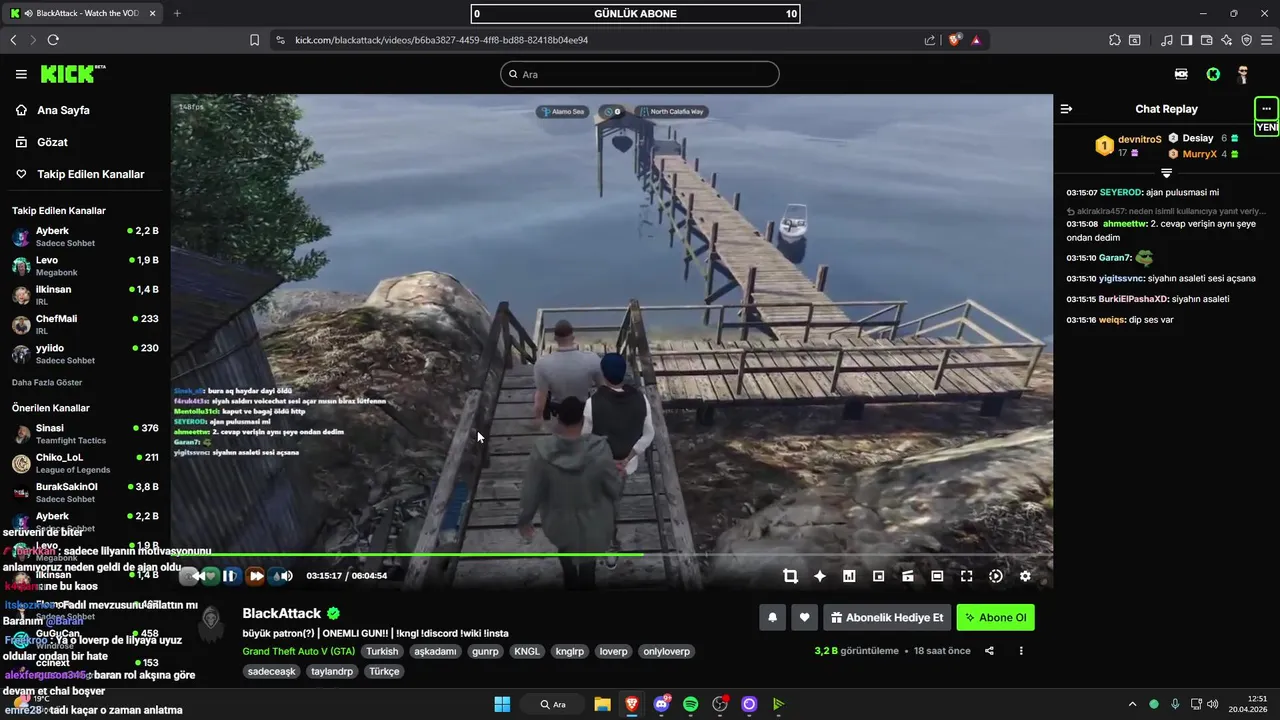1280x720 pixels.
Task: Rewind the video
Action: point(199,576)
